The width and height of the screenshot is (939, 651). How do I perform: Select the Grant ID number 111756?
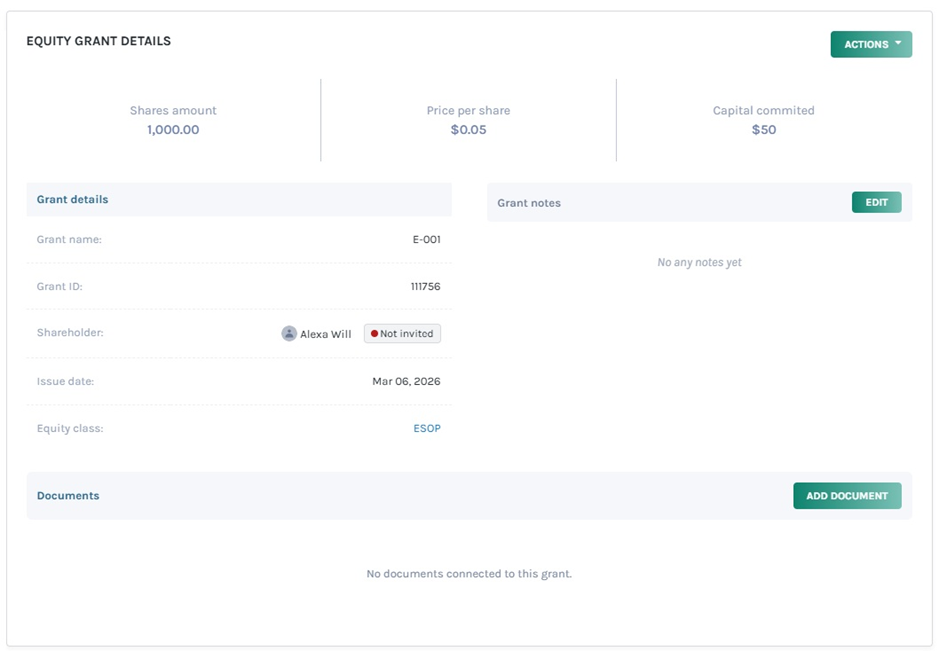click(x=425, y=286)
